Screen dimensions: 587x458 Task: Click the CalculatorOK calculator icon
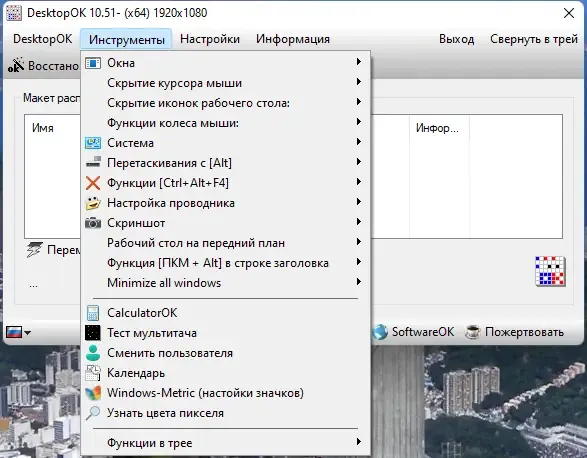93,313
